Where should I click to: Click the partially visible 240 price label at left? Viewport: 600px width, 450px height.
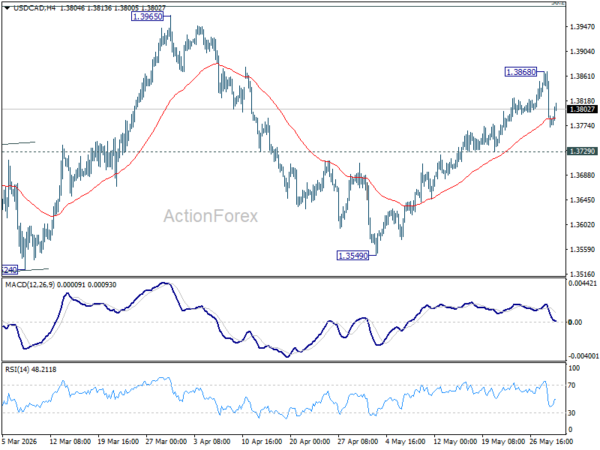pos(9,270)
